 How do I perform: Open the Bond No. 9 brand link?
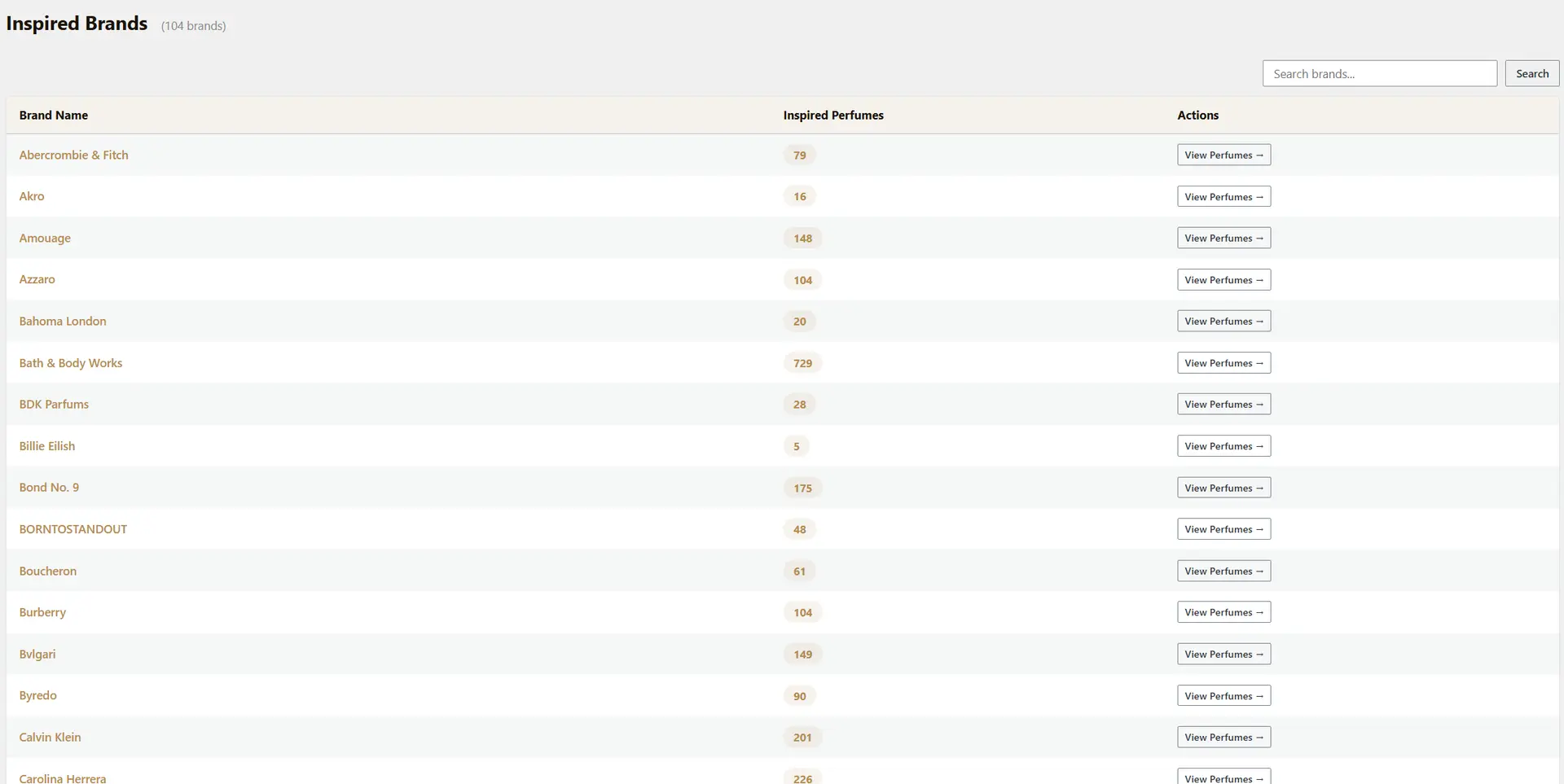click(49, 488)
